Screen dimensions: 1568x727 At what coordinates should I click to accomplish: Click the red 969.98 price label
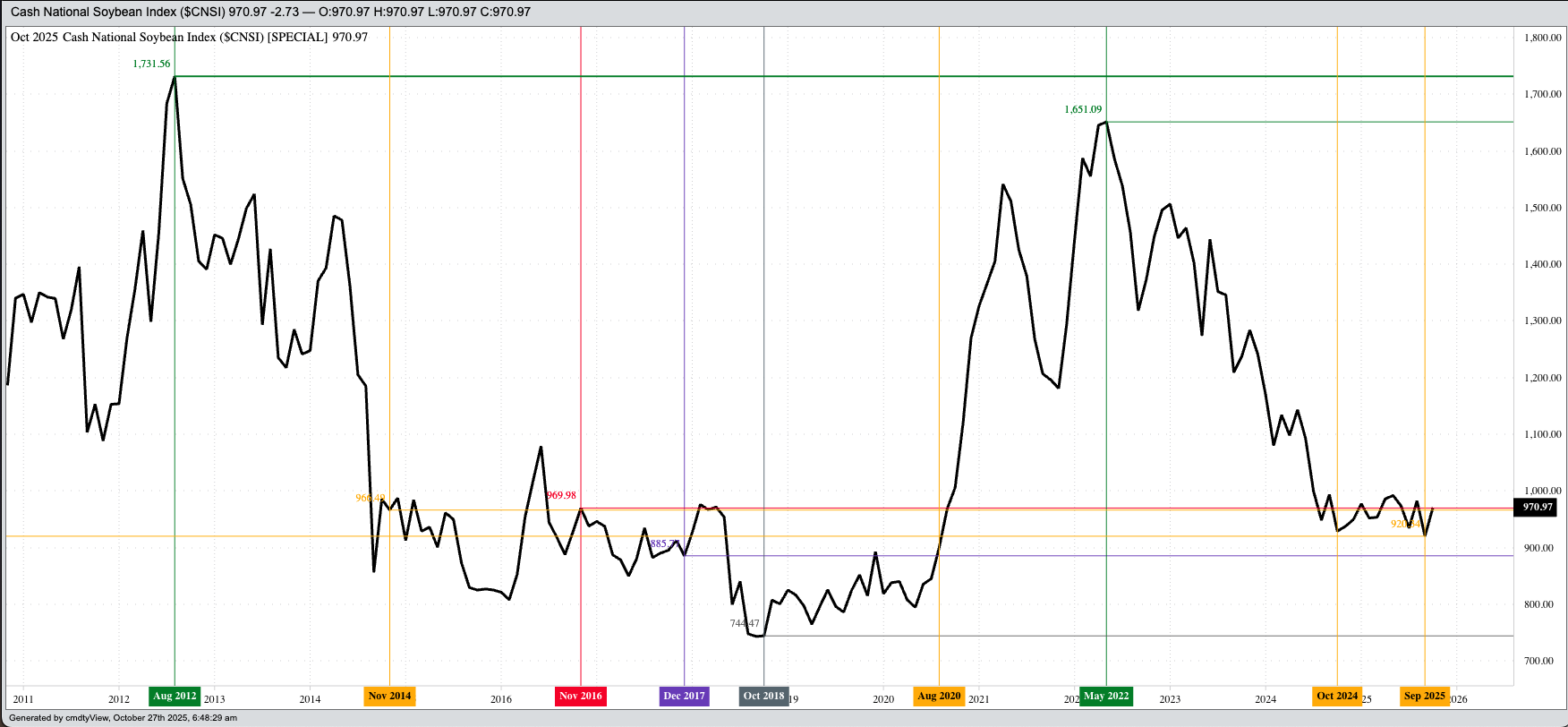click(x=561, y=495)
